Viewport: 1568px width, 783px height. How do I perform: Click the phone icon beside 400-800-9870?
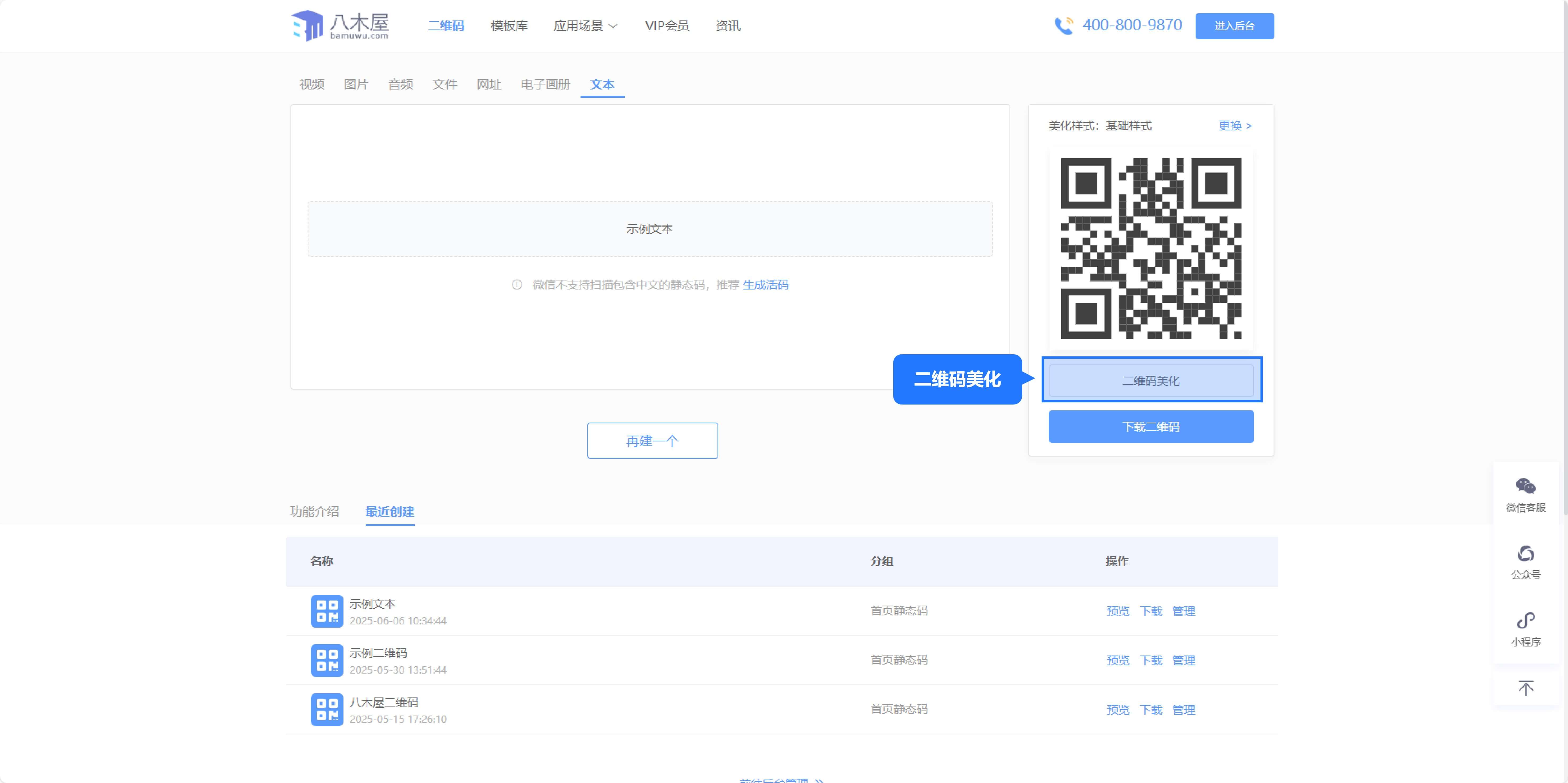coord(1063,25)
